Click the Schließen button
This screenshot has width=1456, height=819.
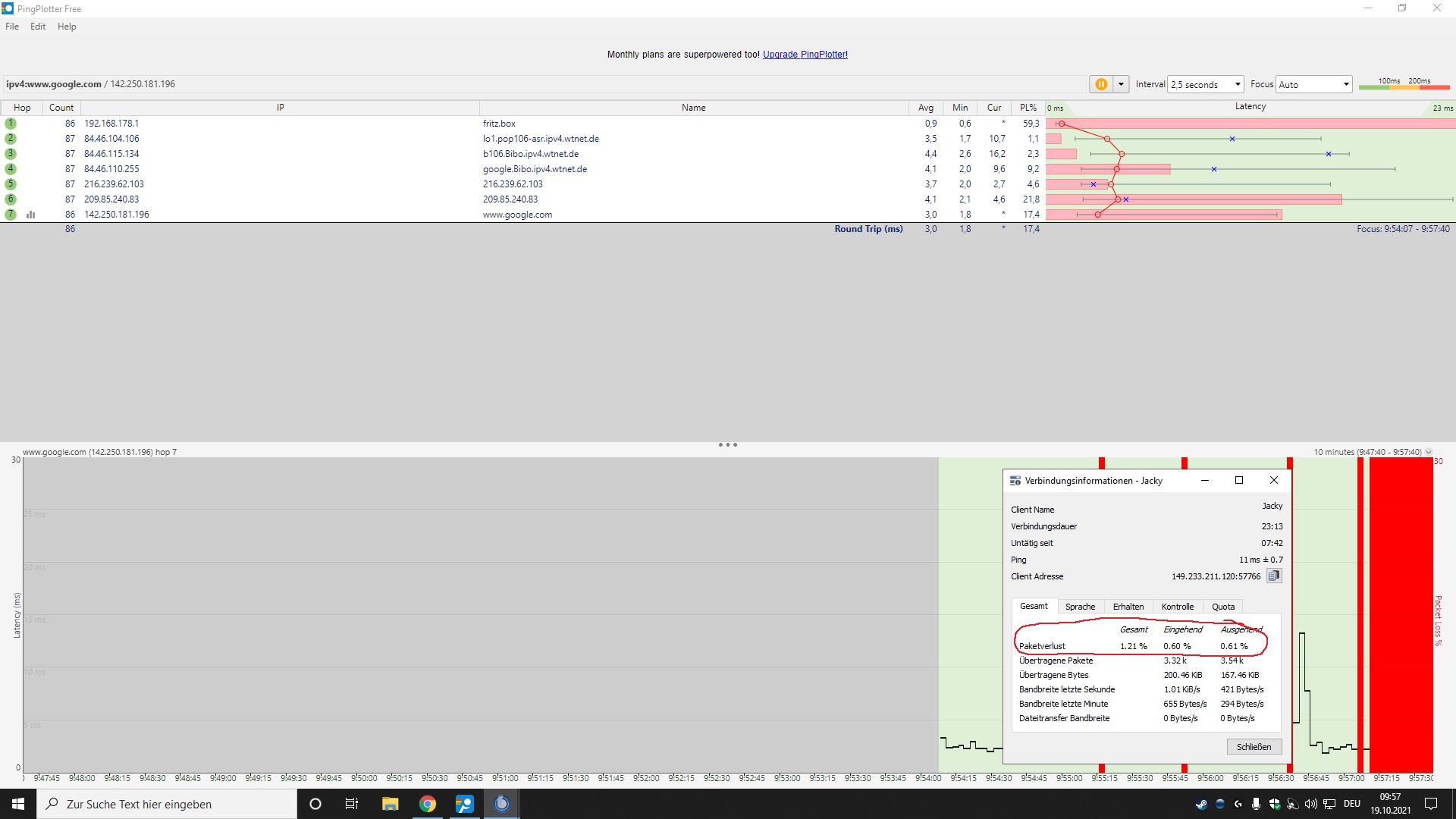1254,747
